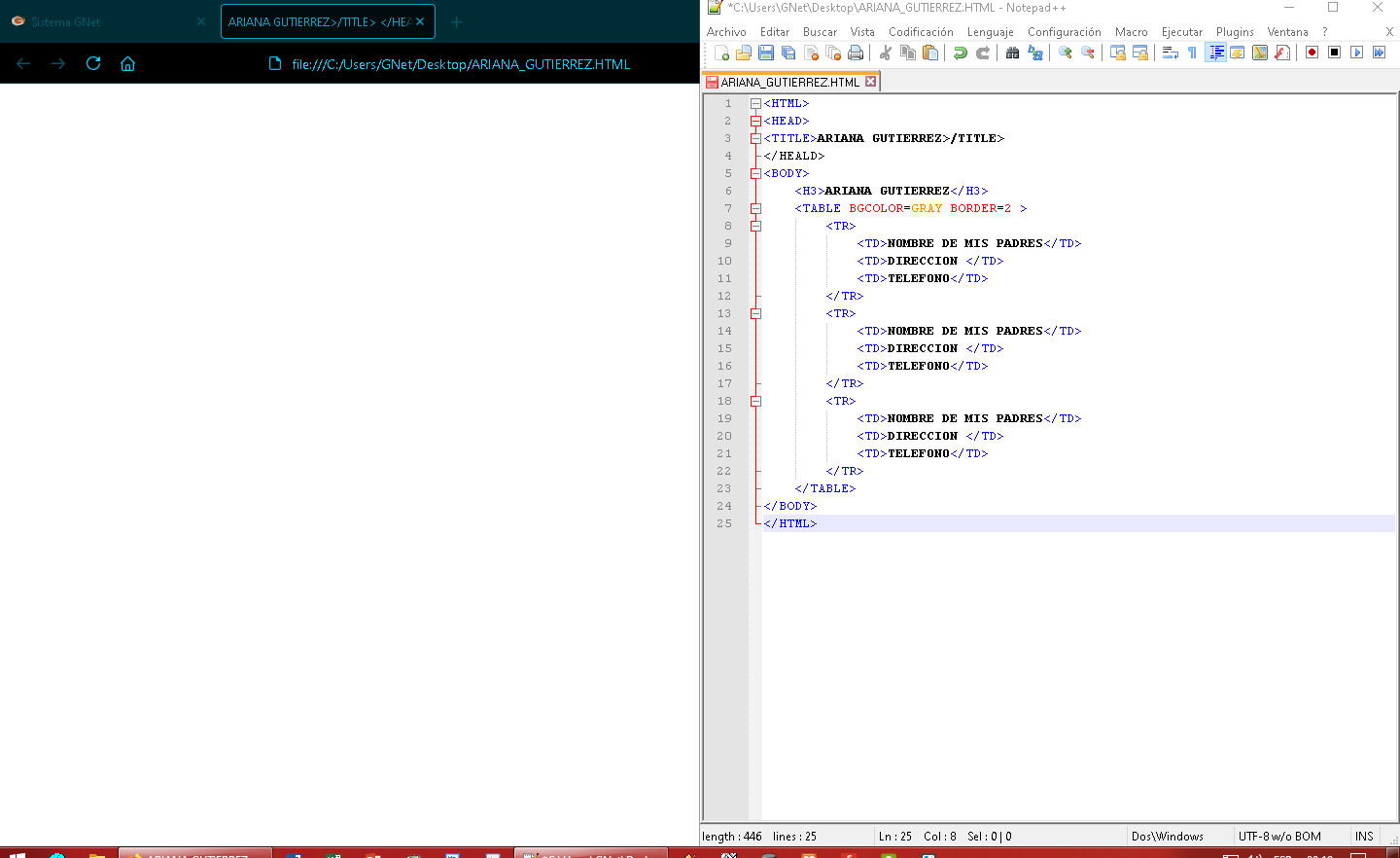Toggle synchronized vertical scrolling
The height and width of the screenshot is (858, 1400).
[1118, 53]
